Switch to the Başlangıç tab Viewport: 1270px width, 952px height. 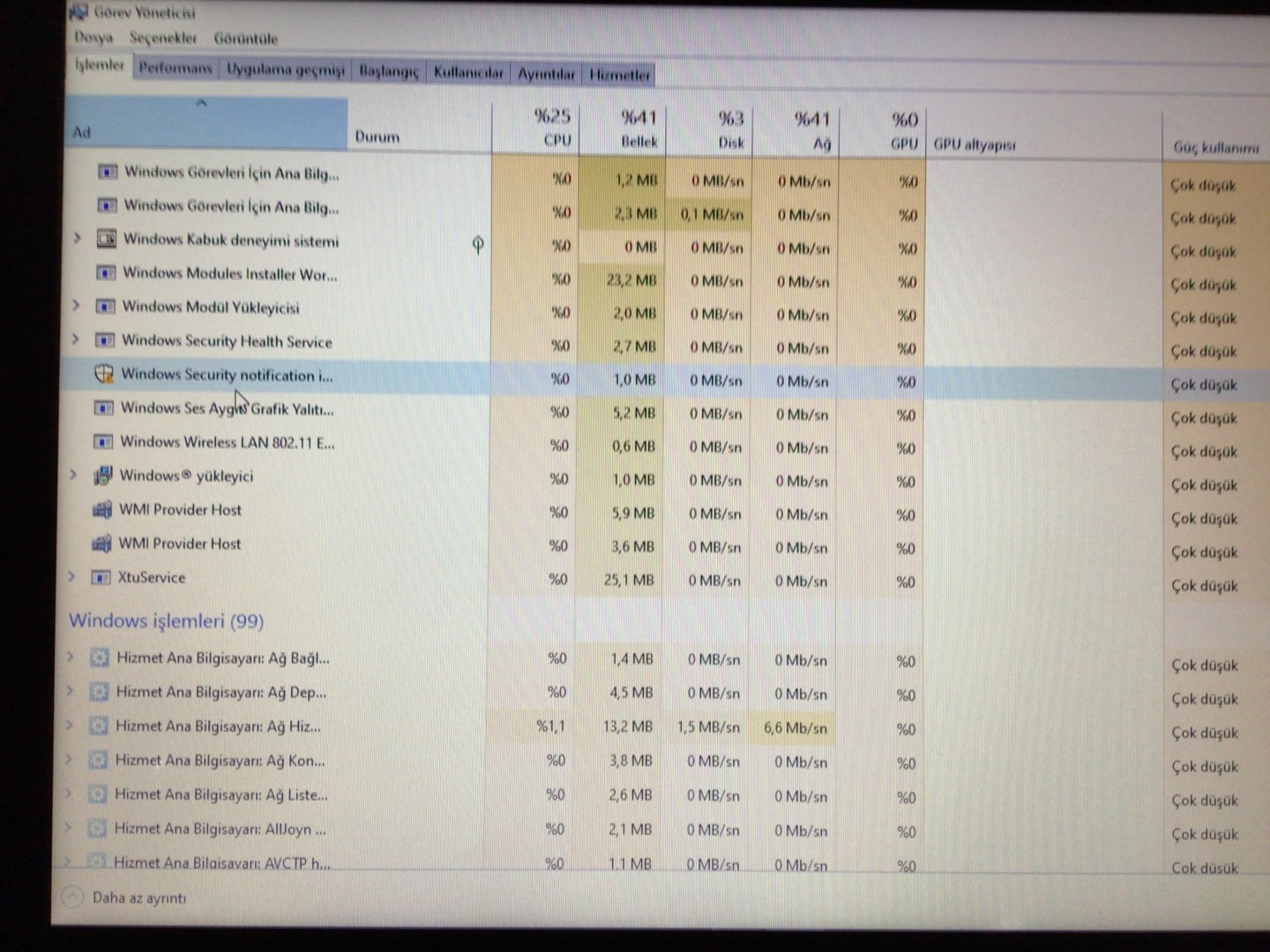coord(389,71)
